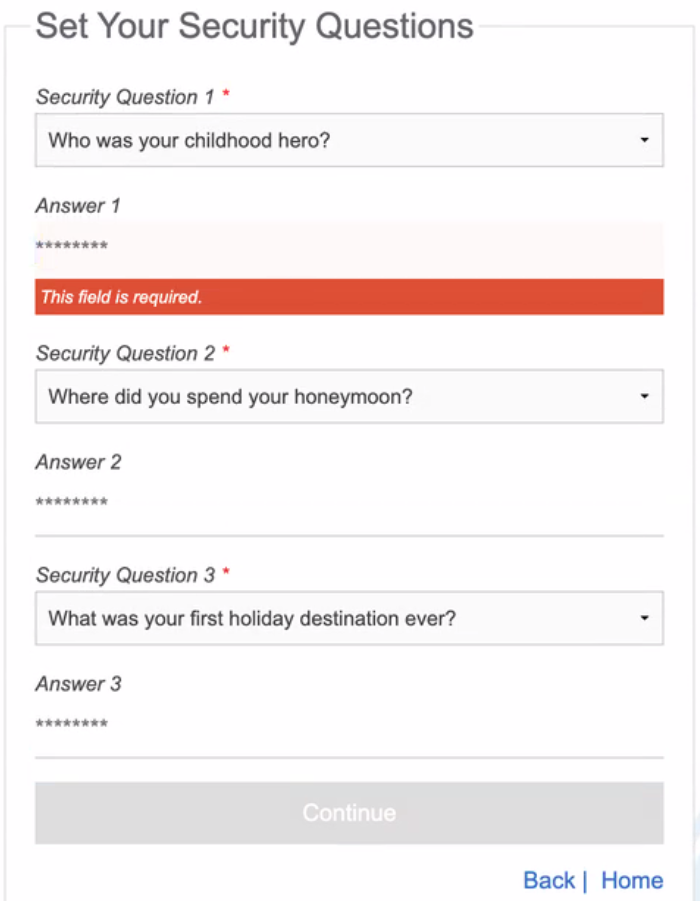Focus the Answer 1 input field
Screen dimensions: 700x901
pyautogui.click(x=349, y=248)
